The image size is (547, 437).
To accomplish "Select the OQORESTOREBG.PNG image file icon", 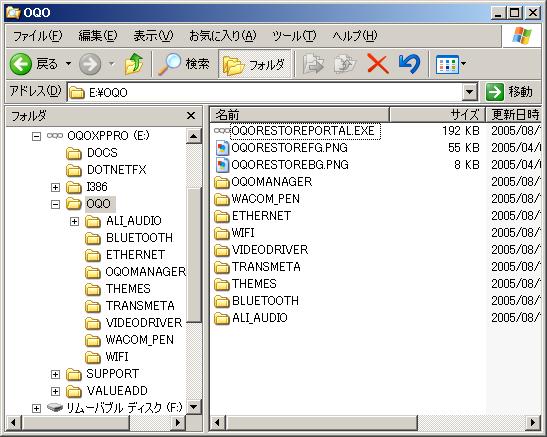I will [222, 165].
